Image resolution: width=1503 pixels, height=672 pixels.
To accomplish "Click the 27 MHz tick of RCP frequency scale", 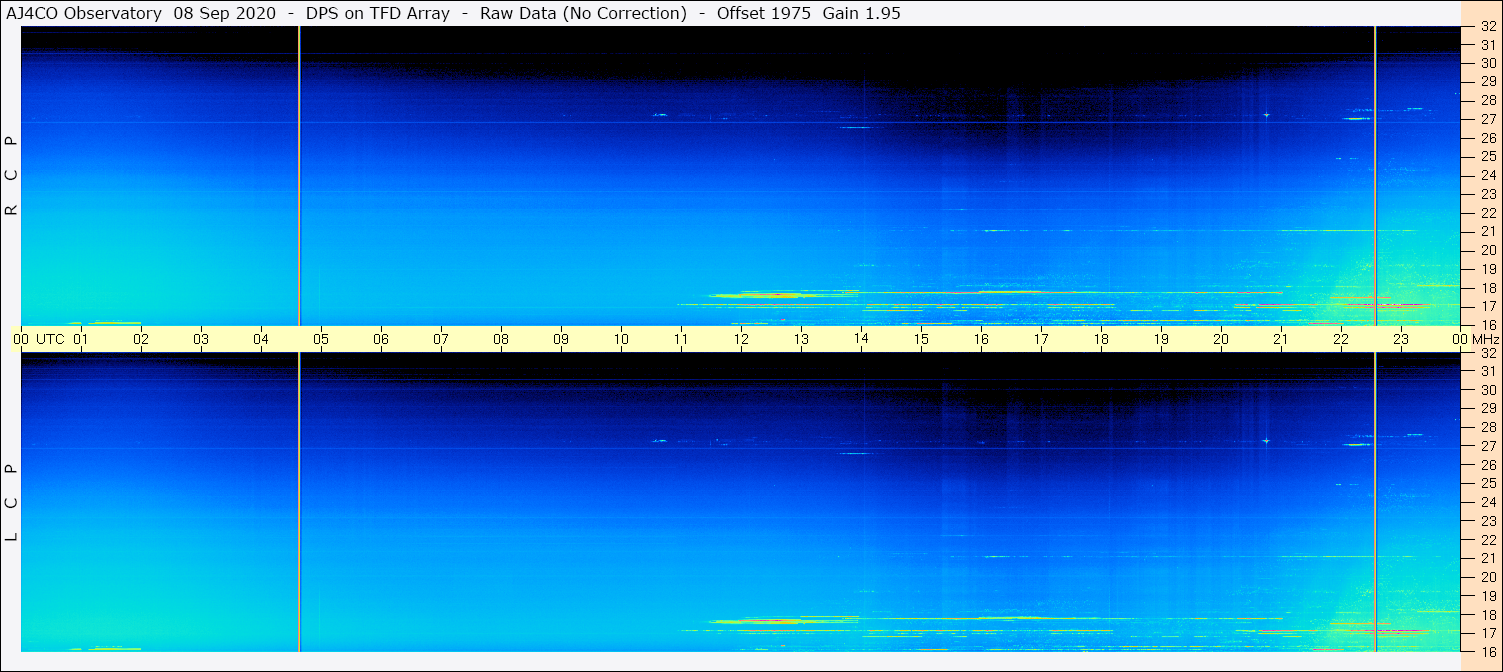I will pyautogui.click(x=1487, y=119).
